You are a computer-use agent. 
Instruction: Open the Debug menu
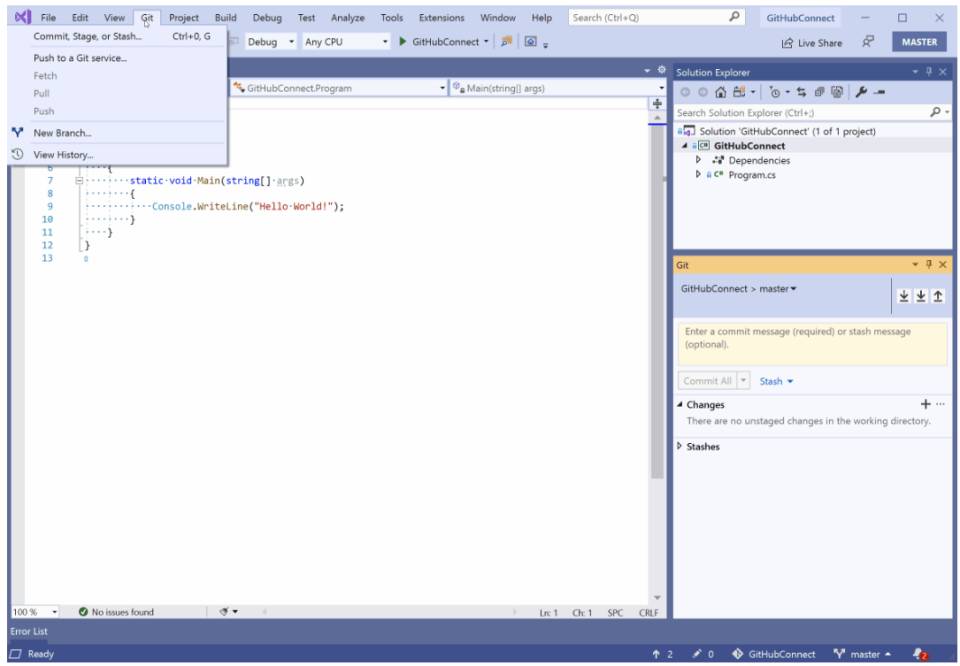[x=267, y=18]
